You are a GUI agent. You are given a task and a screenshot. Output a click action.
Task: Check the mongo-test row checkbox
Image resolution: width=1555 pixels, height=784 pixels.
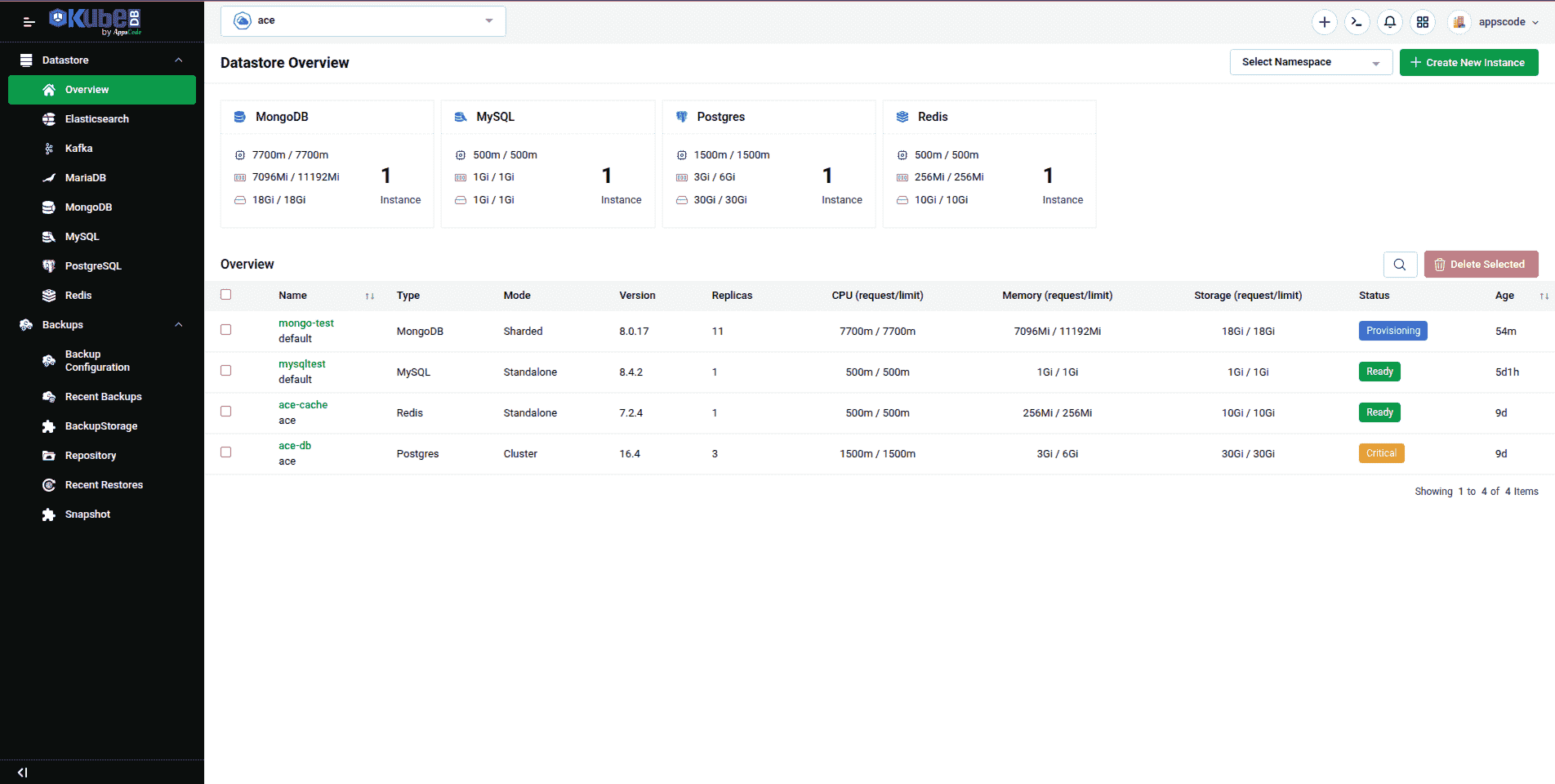coord(226,330)
